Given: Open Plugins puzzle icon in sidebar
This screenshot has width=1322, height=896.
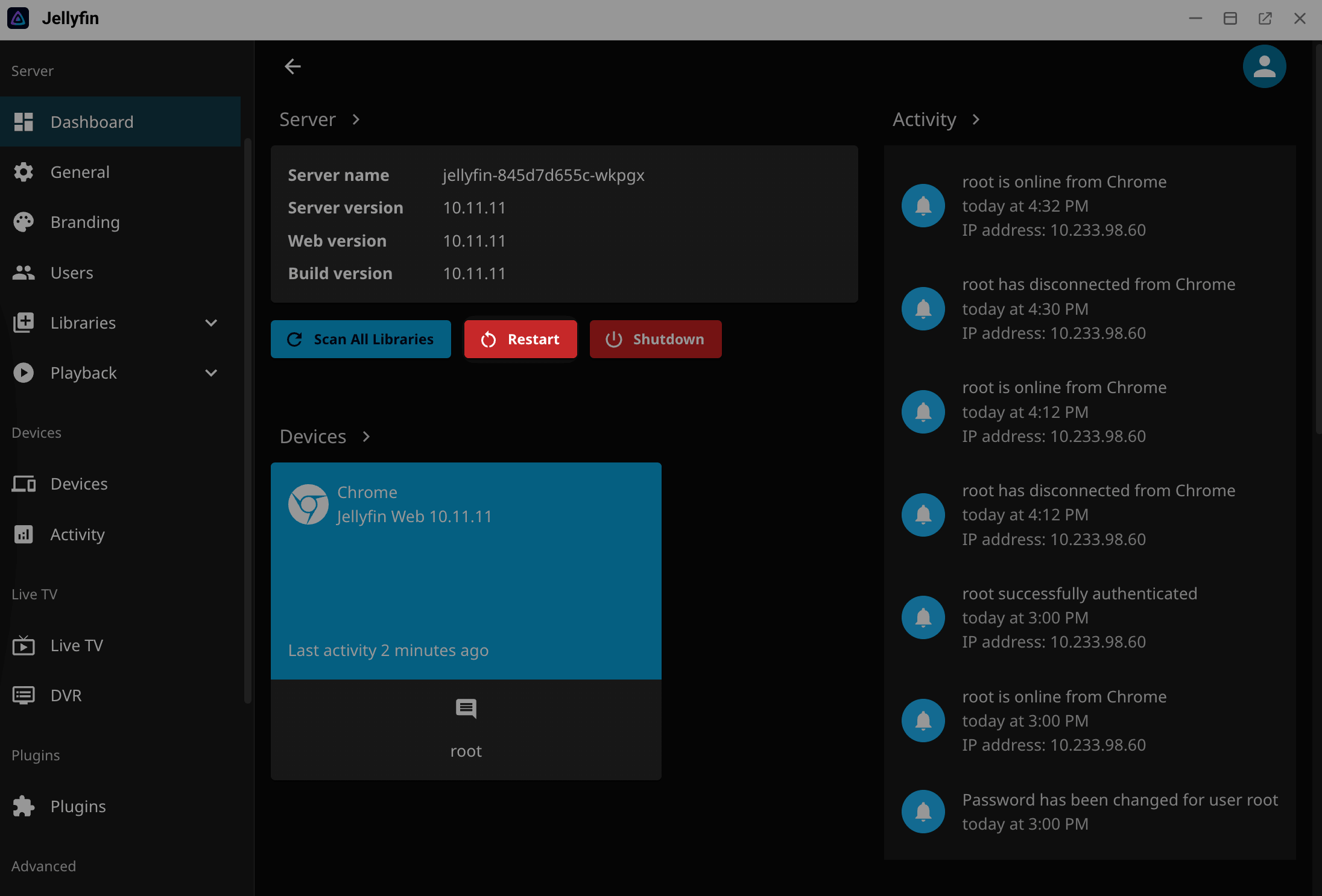Looking at the screenshot, I should pos(24,806).
